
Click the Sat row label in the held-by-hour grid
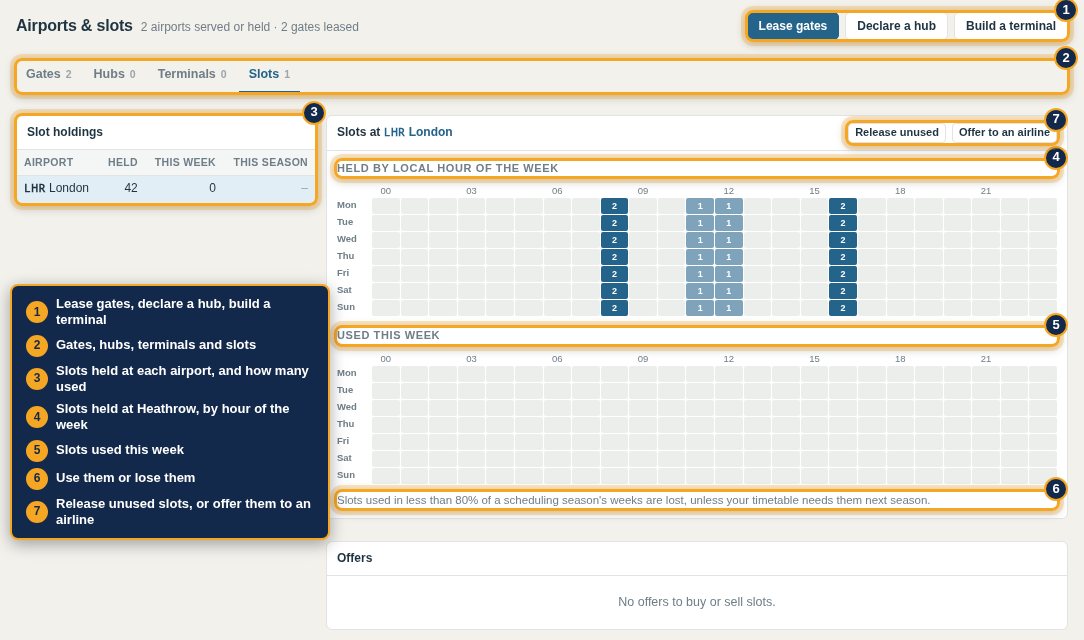(x=344, y=290)
